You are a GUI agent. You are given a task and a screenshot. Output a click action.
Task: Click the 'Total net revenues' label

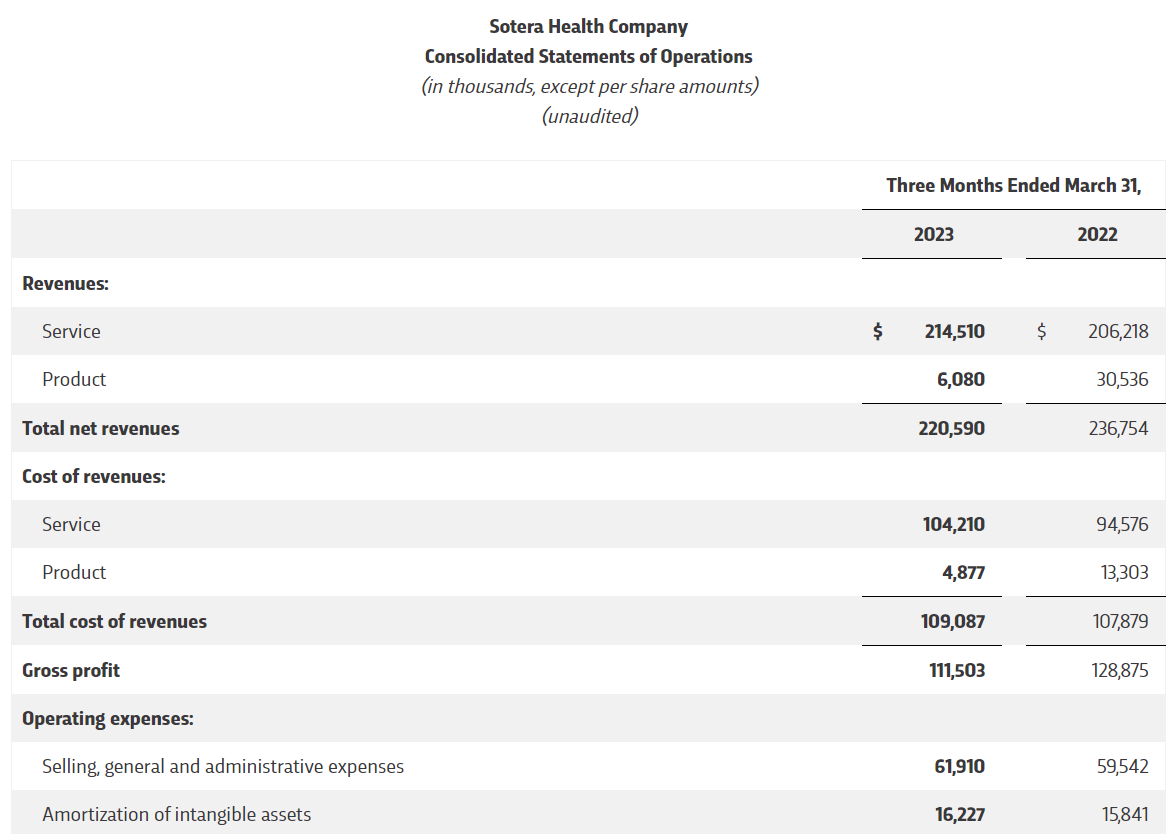[x=100, y=429]
